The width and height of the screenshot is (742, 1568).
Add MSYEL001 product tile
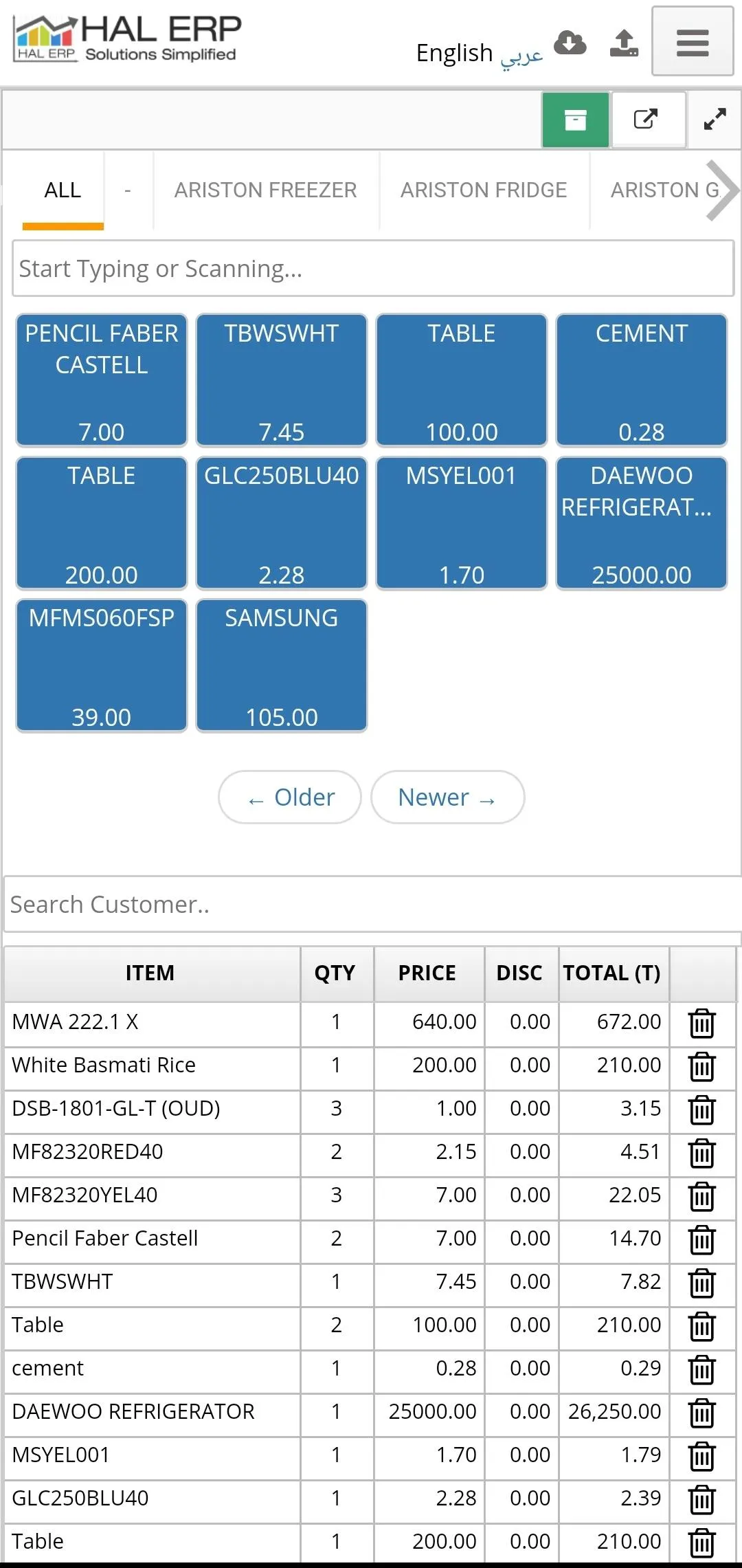pos(462,523)
